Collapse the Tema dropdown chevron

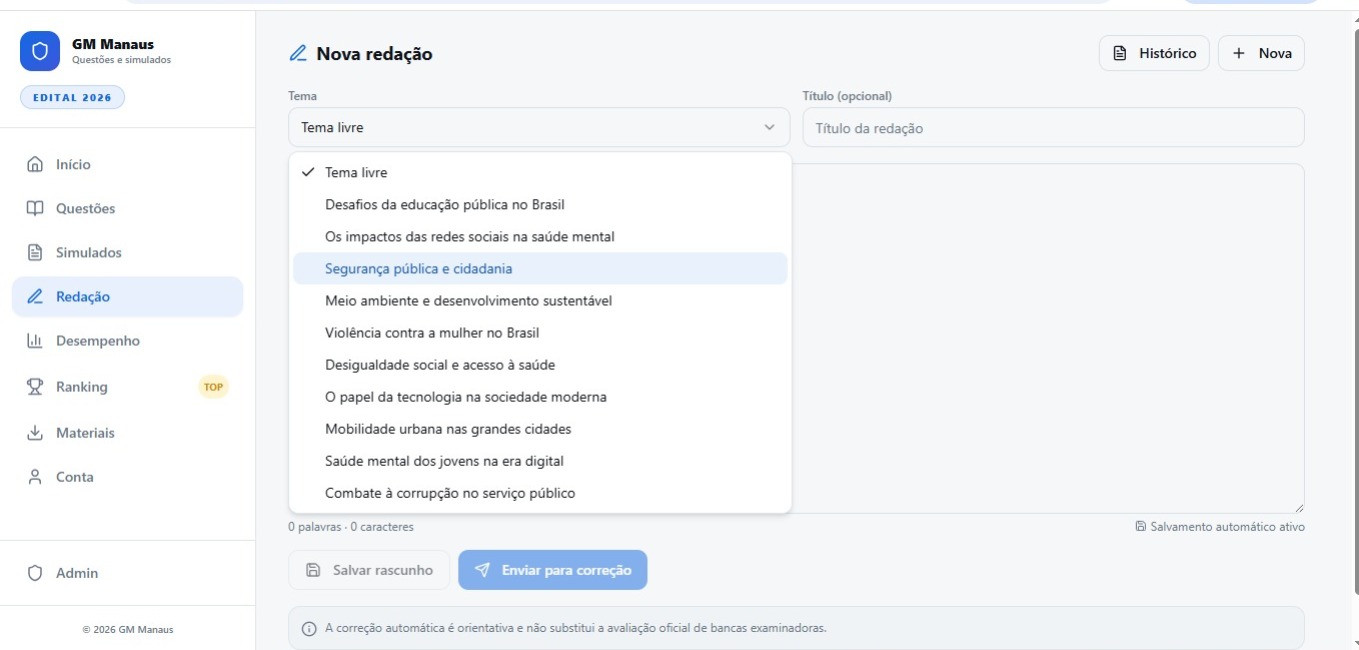770,127
